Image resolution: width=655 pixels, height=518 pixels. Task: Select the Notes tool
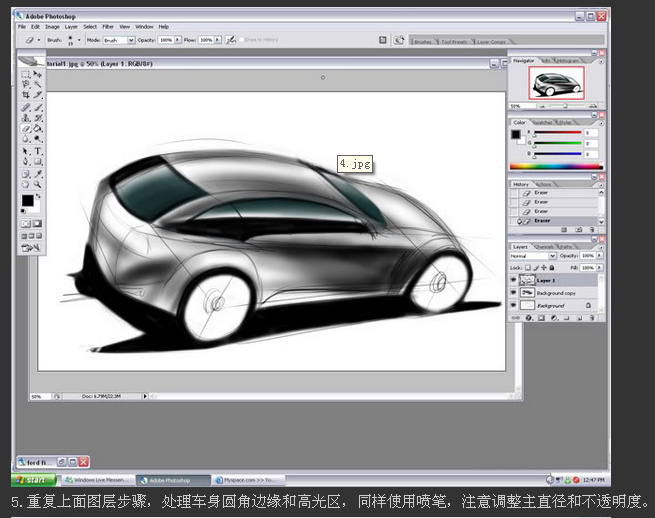coord(26,174)
